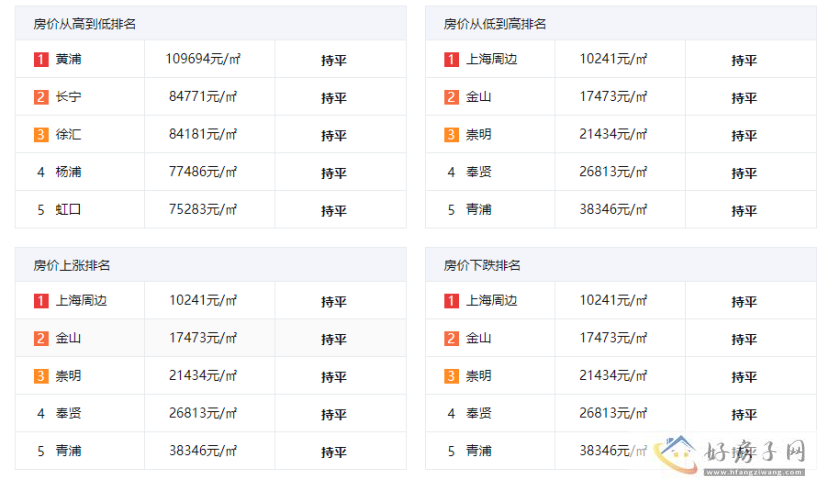This screenshot has height=480, width=829.
Task: Select the 杨浦 district name
Action: [x=69, y=172]
